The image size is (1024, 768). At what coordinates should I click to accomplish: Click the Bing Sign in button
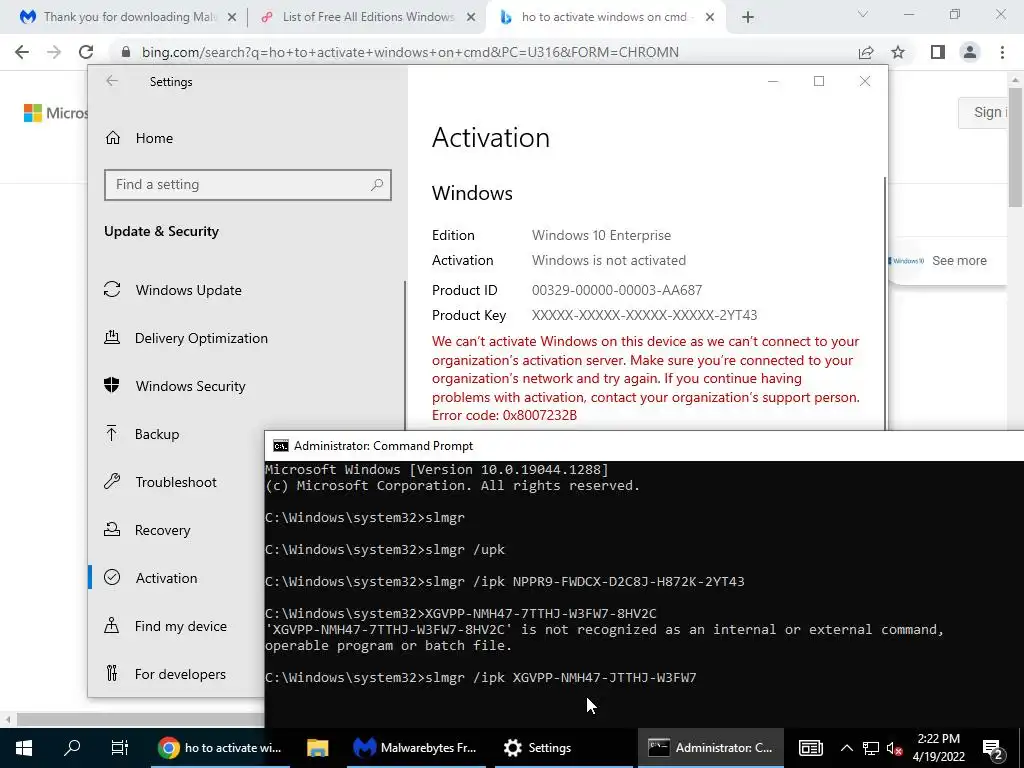(x=983, y=112)
